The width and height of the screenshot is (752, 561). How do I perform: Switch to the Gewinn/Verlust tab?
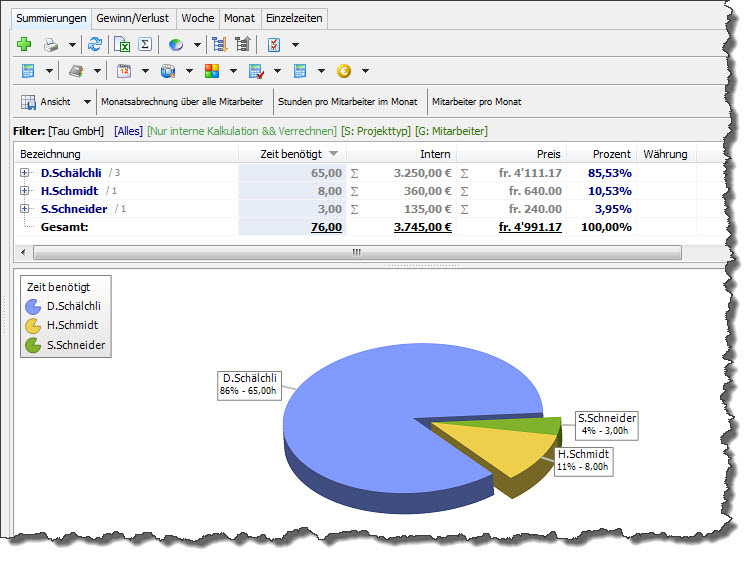[133, 18]
